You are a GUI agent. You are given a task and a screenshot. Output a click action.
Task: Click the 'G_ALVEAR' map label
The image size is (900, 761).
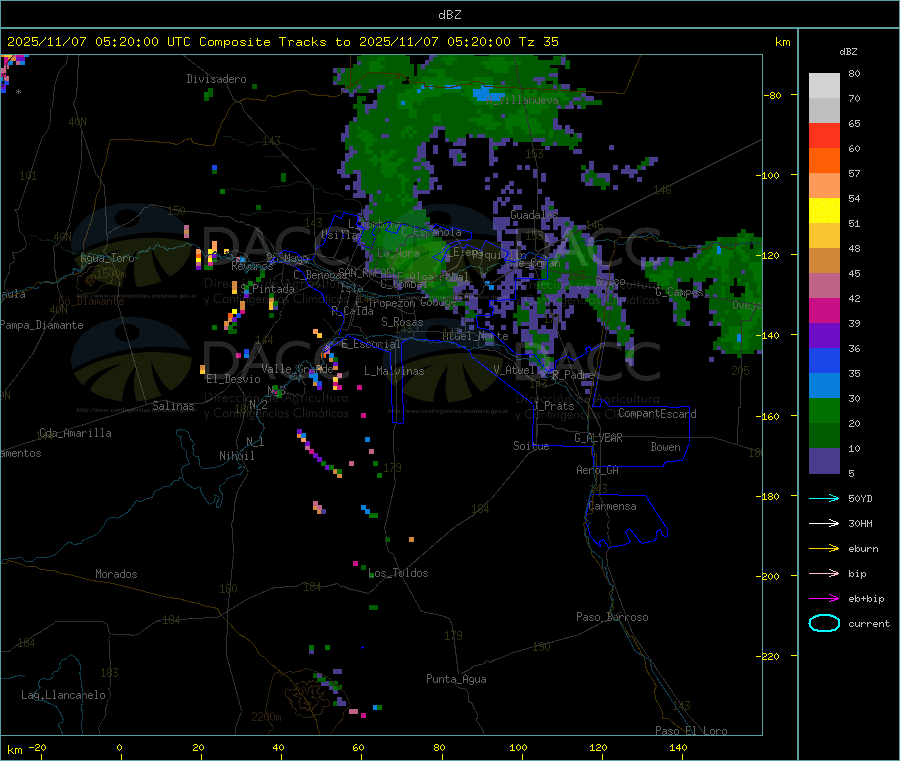[598, 438]
